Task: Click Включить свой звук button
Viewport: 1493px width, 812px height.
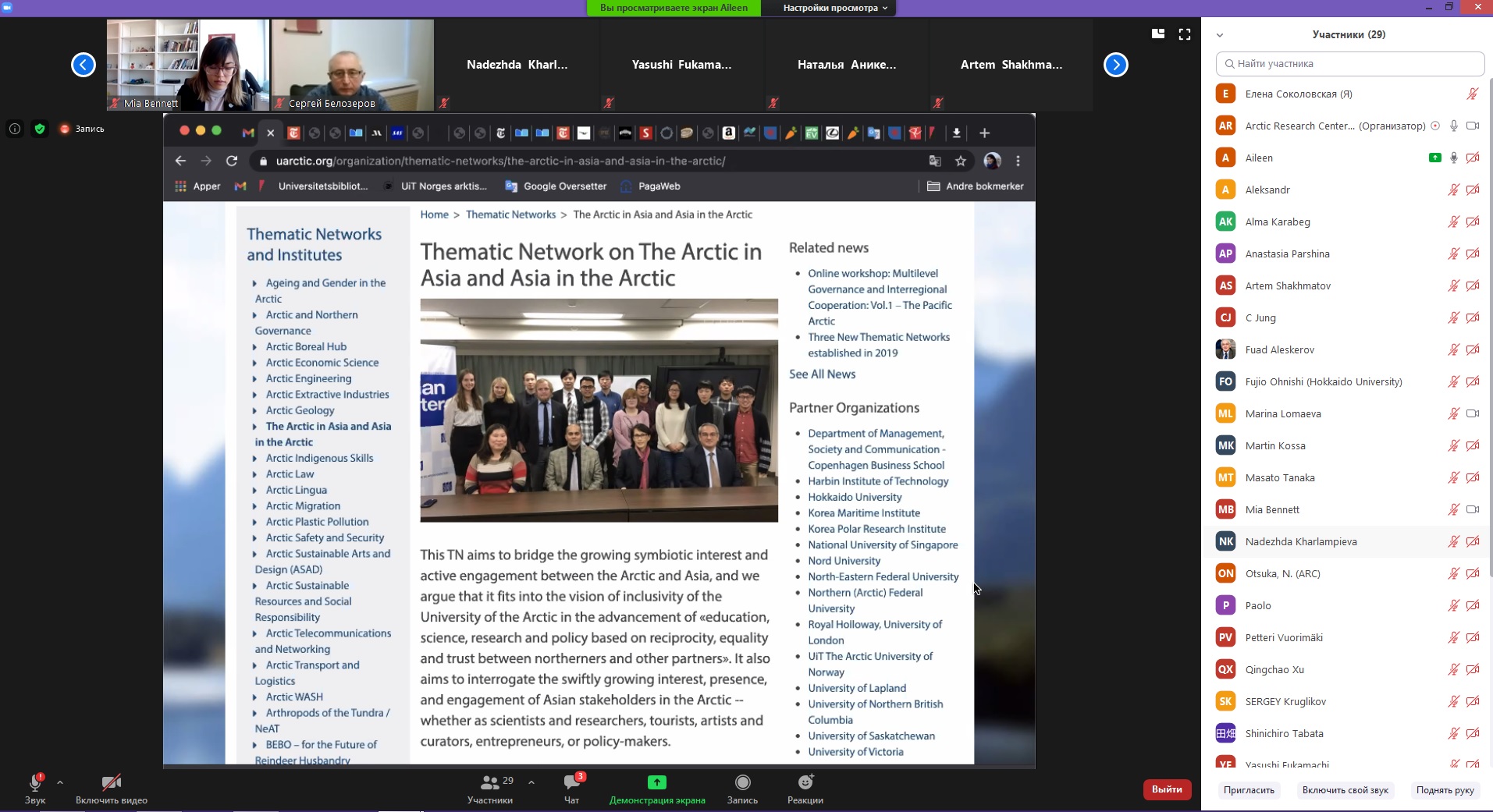Action: pos(1345,790)
